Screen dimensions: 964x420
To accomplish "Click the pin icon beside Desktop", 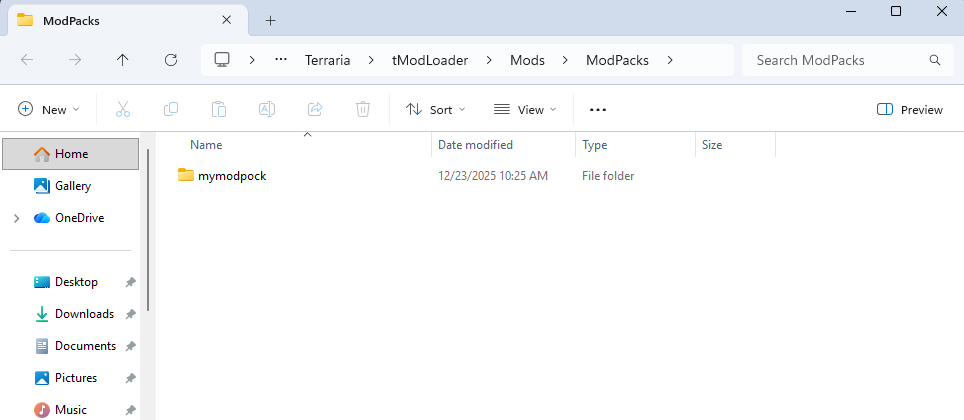I will coord(130,282).
